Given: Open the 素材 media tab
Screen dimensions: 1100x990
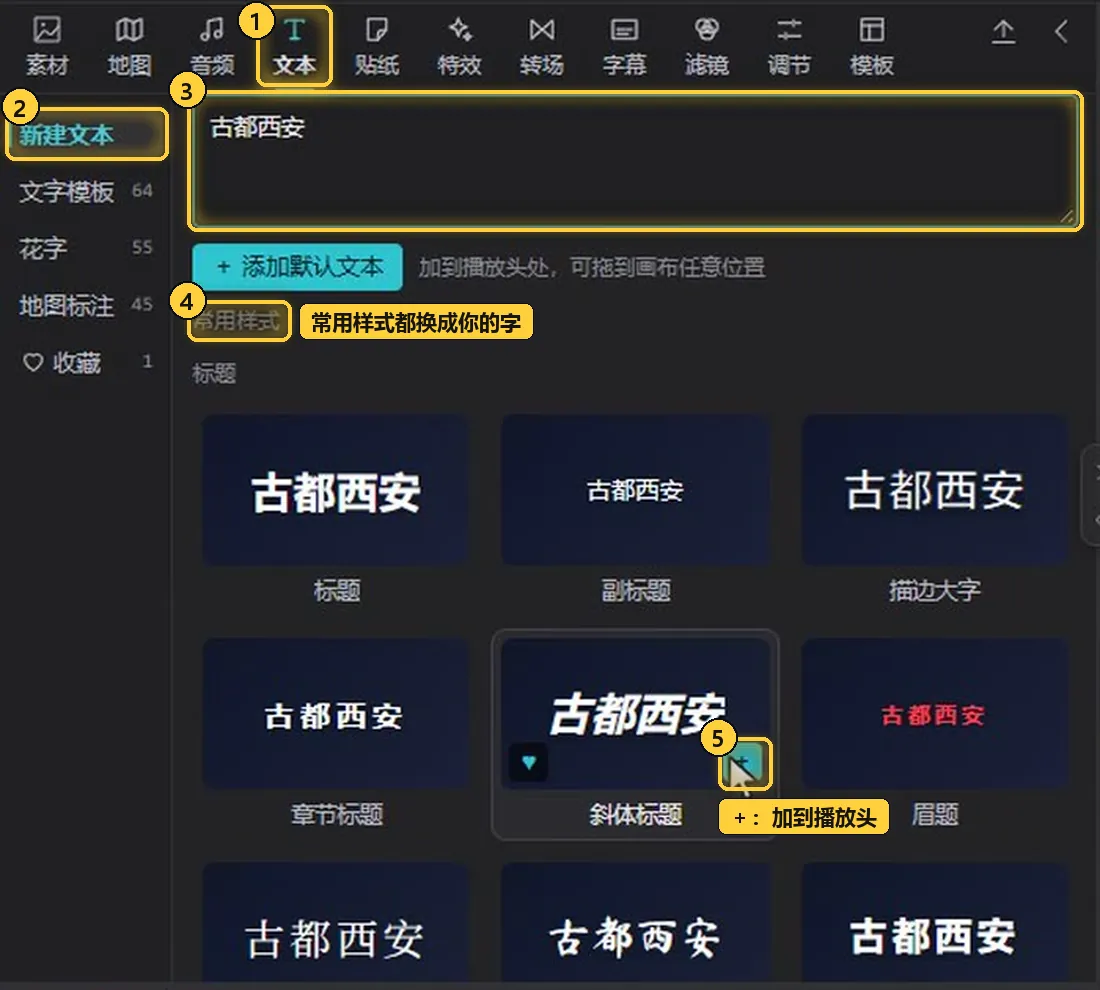Looking at the screenshot, I should tap(47, 46).
